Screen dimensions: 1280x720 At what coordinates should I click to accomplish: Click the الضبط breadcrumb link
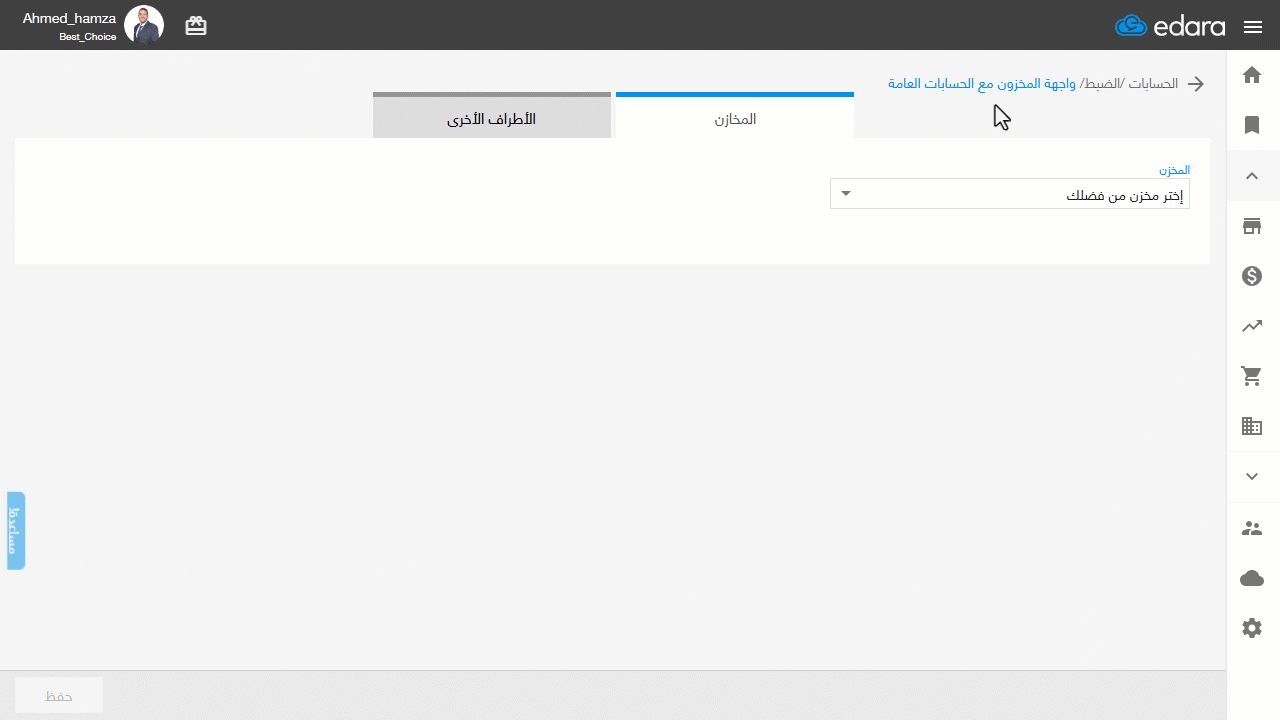point(1102,83)
